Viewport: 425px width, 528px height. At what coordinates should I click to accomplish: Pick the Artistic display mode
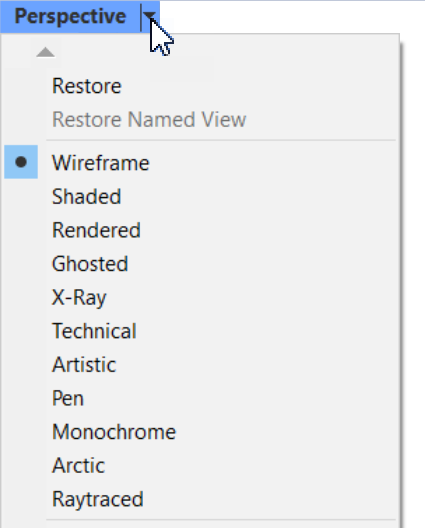[x=84, y=365]
